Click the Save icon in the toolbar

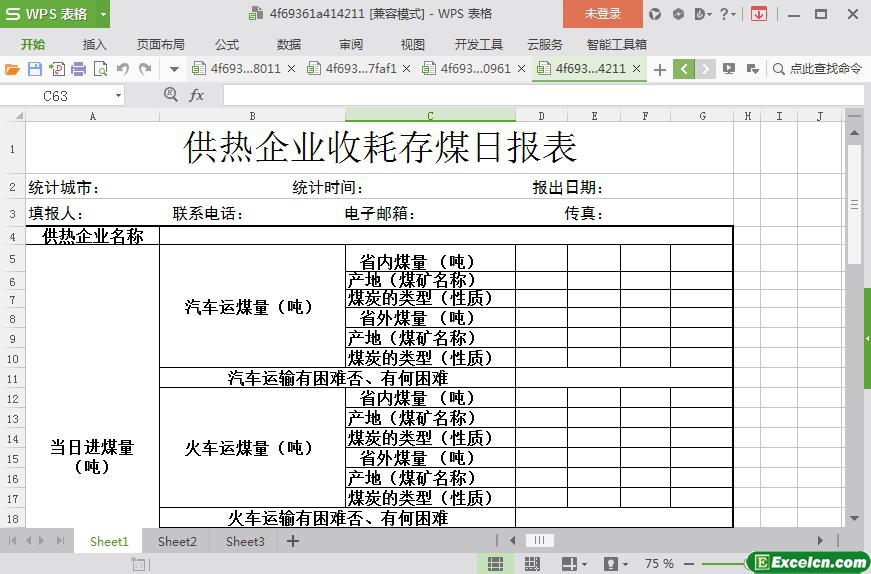pos(34,69)
